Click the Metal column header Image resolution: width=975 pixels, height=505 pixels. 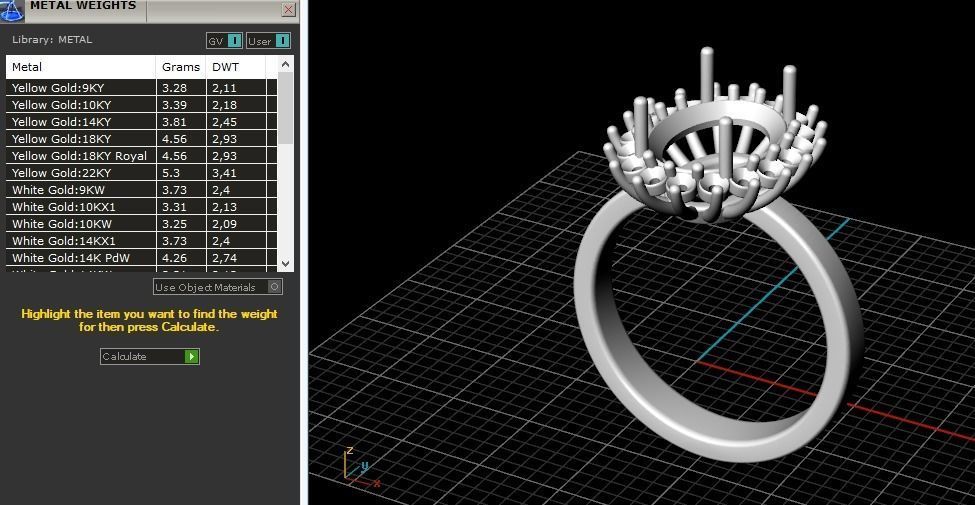81,67
